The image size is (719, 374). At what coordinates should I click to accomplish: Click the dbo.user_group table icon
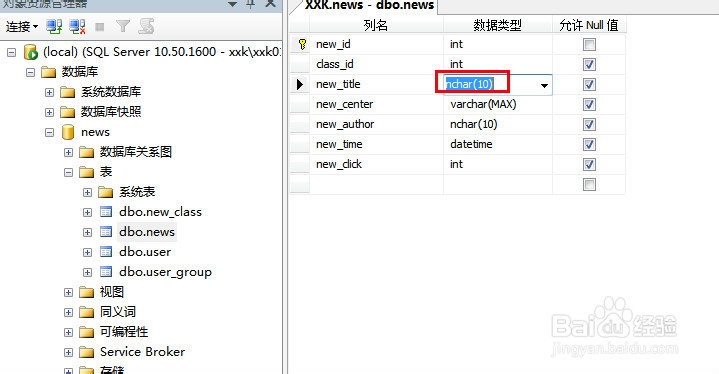106,272
